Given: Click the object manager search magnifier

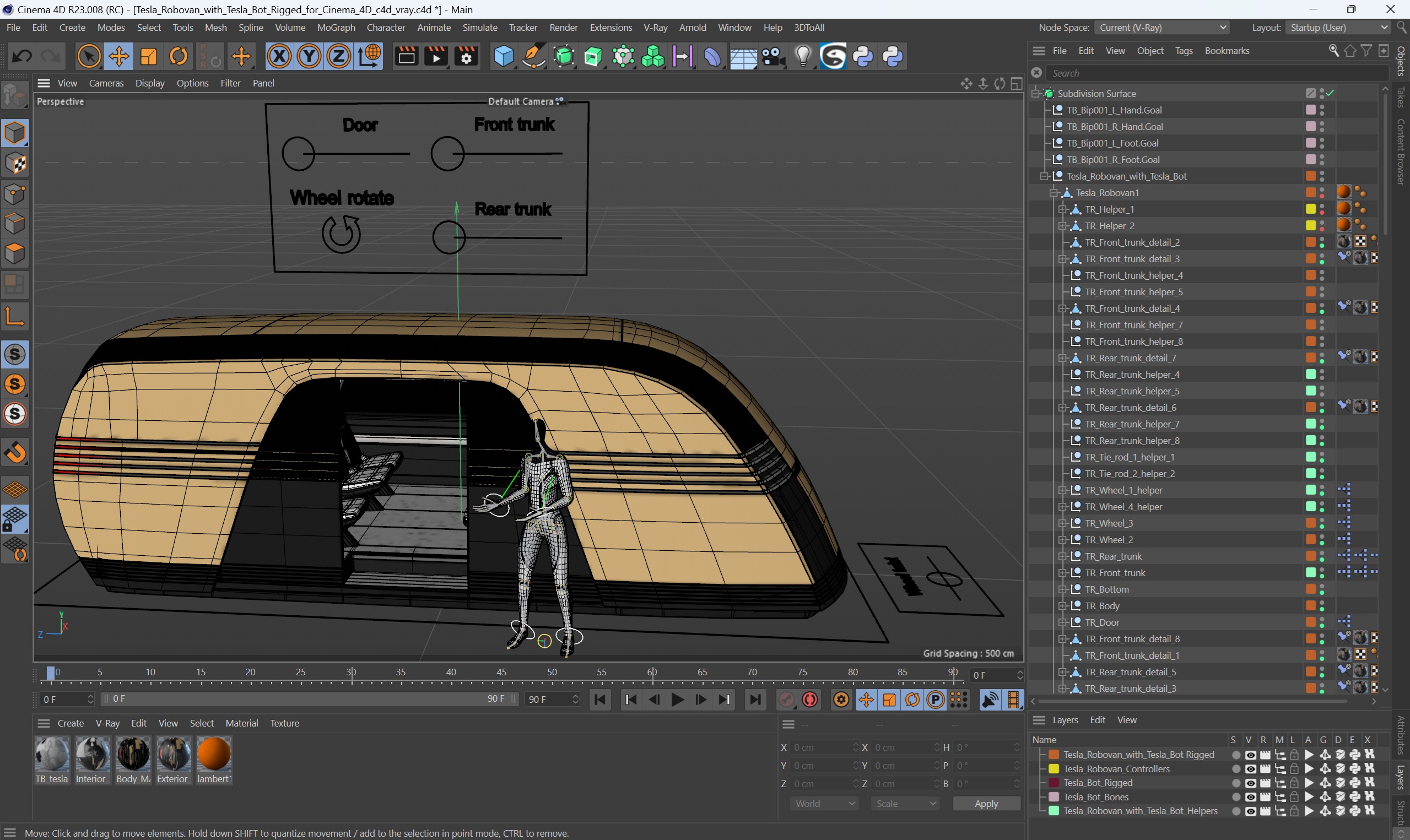Looking at the screenshot, I should (x=1333, y=51).
